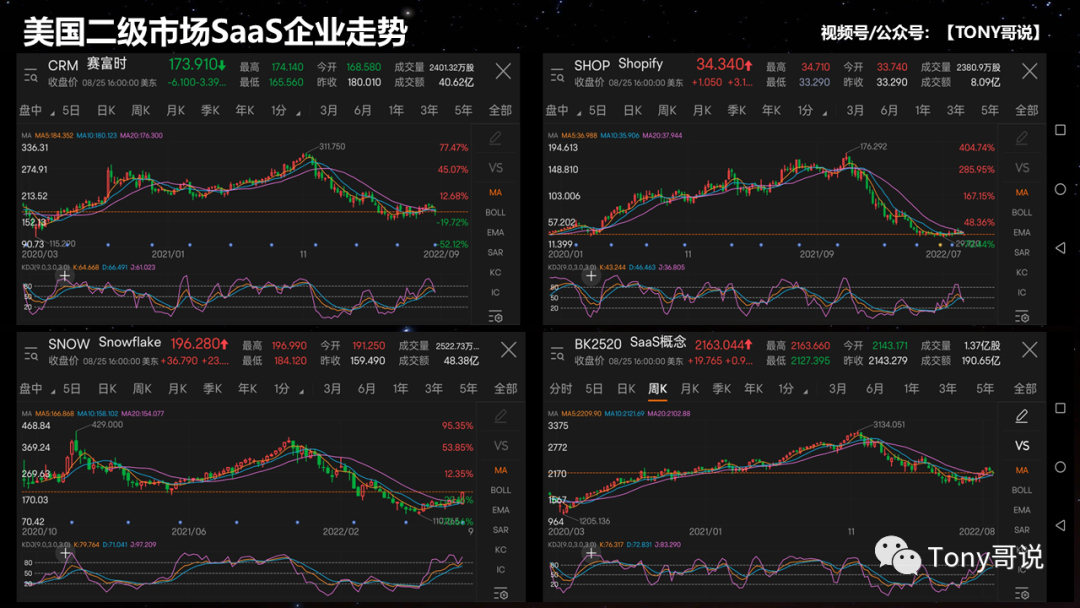The height and width of the screenshot is (608, 1080).
Task: Toggle MA indicator in CRM chart
Action: pos(495,192)
